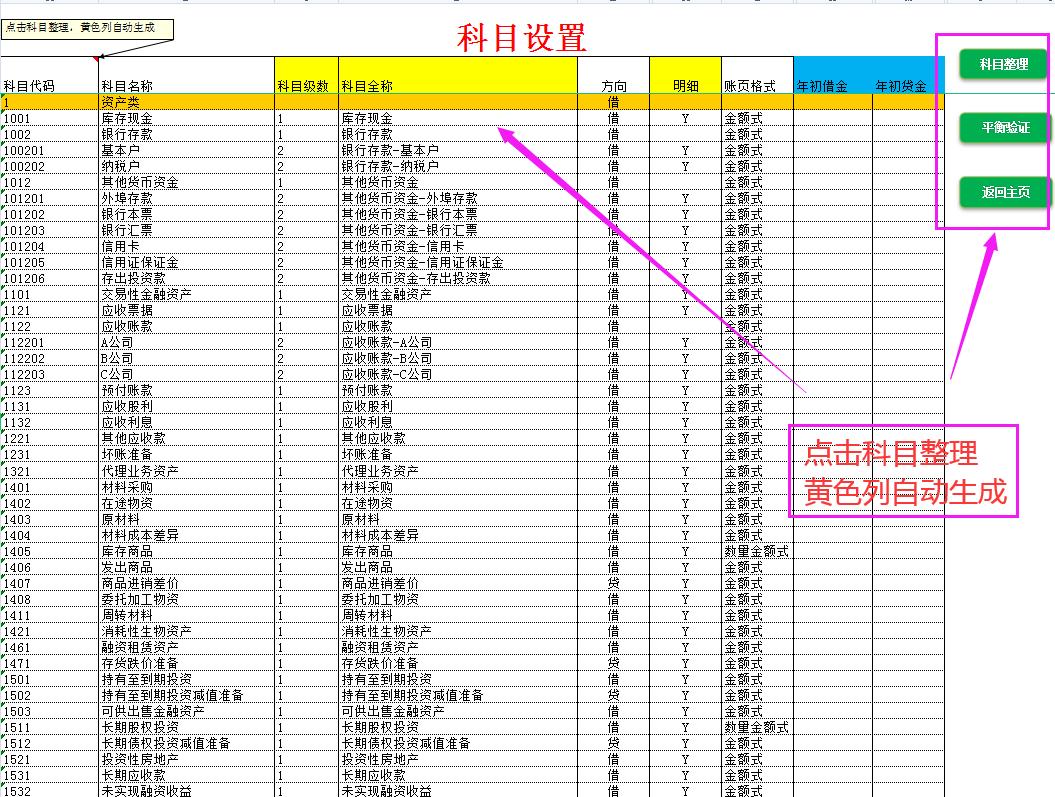Select 坏账准备 in the name column
Viewport: 1055px width, 797px height.
[186, 455]
